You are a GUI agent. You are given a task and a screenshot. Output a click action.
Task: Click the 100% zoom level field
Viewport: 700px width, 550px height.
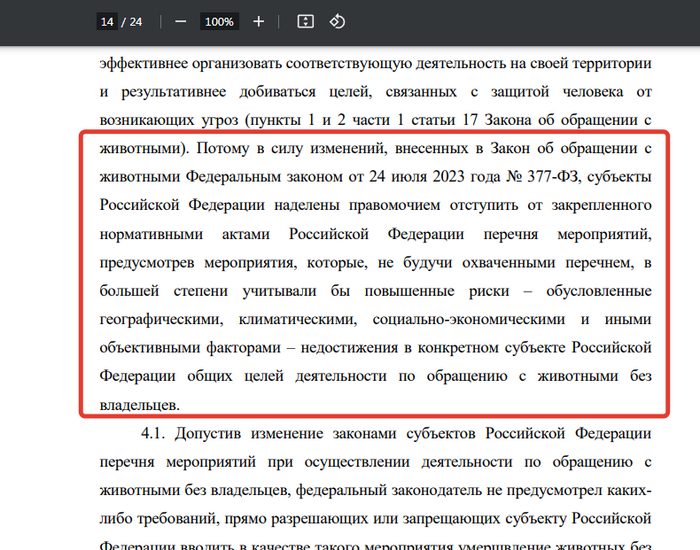(x=218, y=21)
